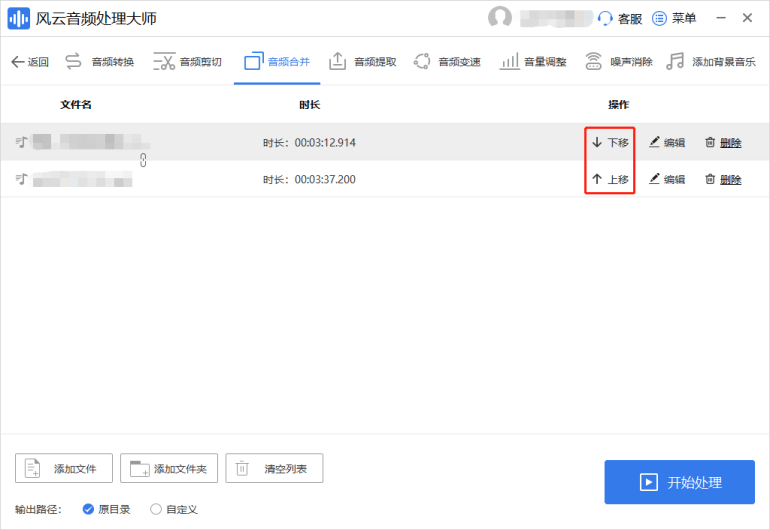Viewport: 770px width, 530px height.
Task: Close the 风云音频处理大师 window
Action: pos(747,18)
